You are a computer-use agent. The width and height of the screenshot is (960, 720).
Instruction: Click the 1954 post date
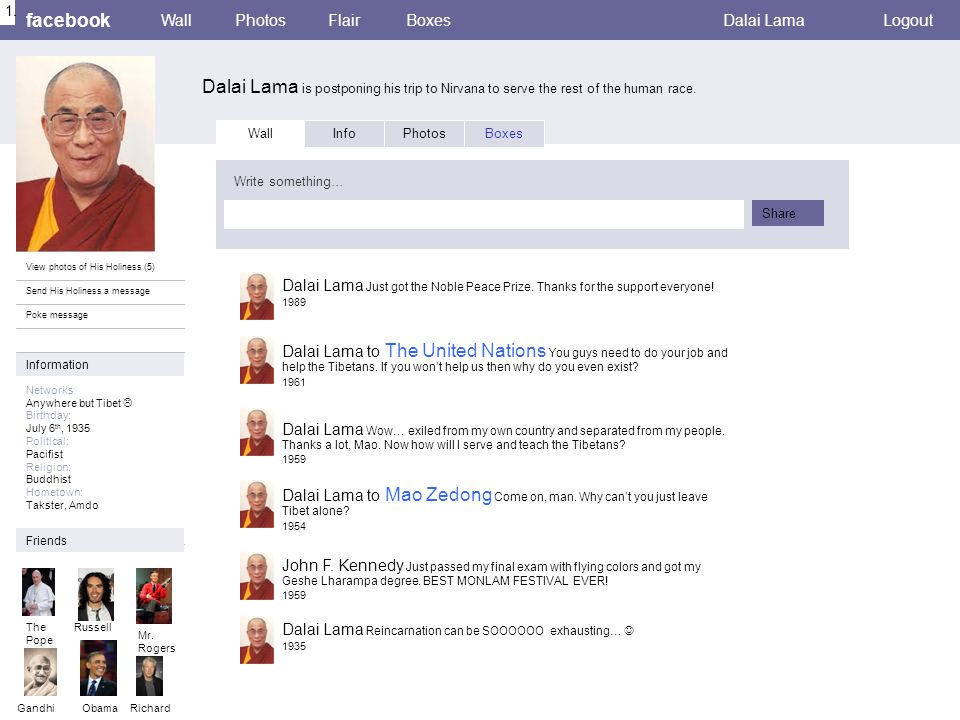coord(294,526)
